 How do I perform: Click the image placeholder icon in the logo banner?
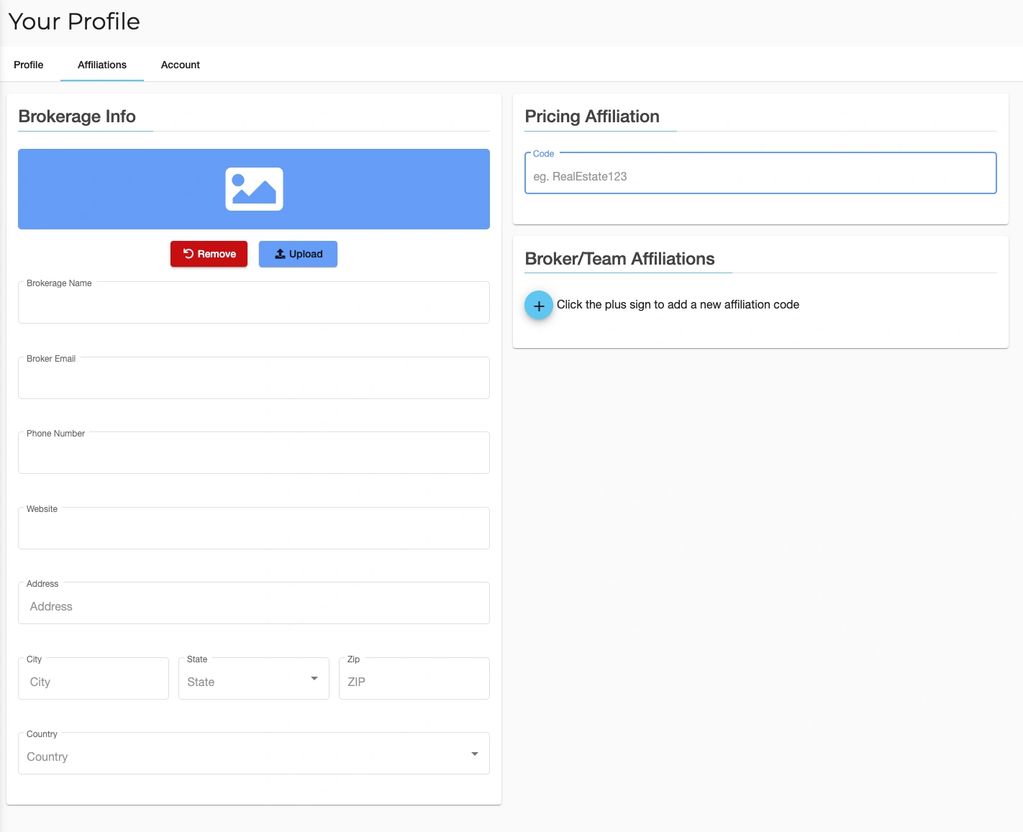254,189
